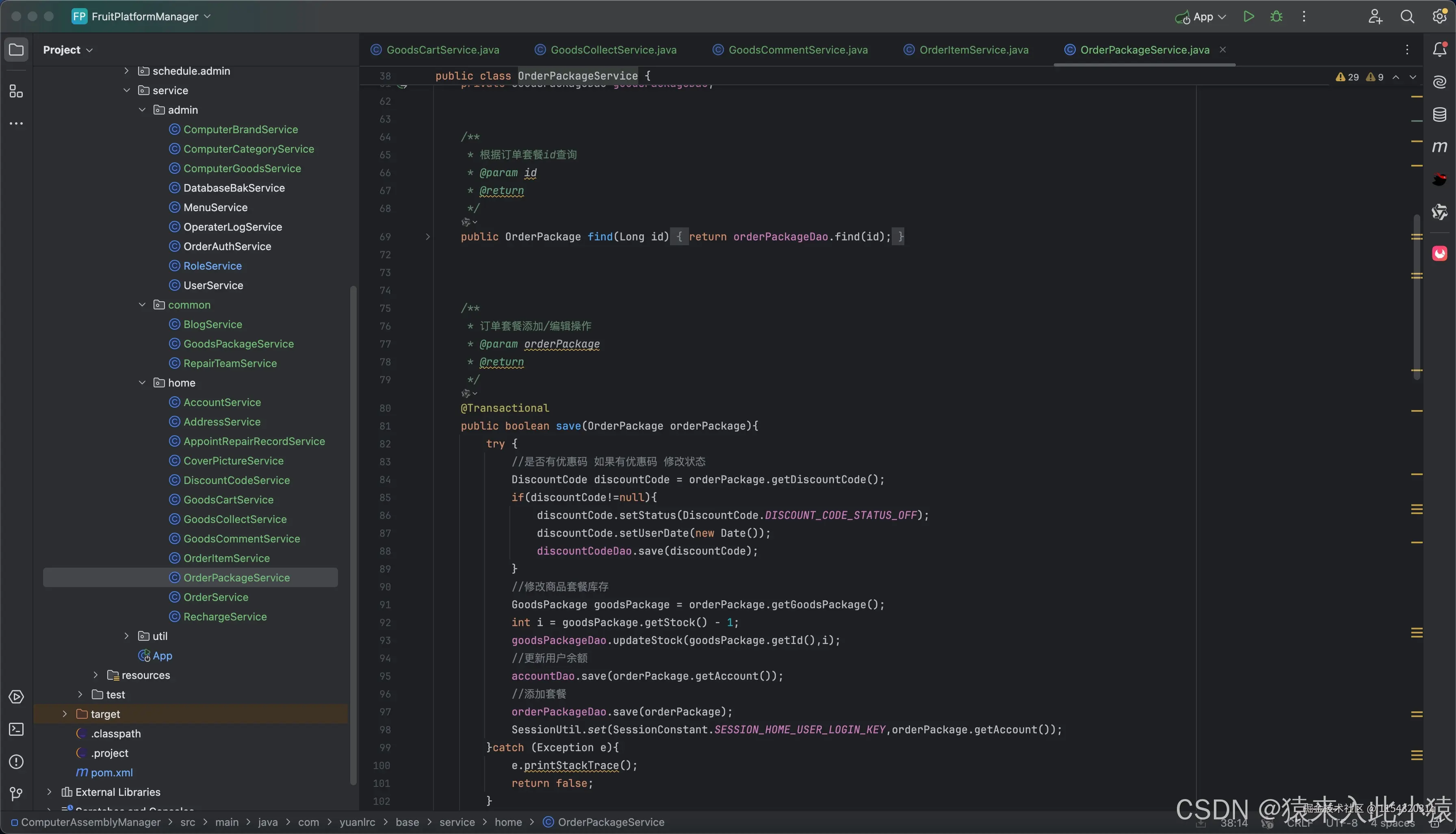Open FruitPlatformManager project dropdown
This screenshot has width=1456, height=834.
pos(144,17)
